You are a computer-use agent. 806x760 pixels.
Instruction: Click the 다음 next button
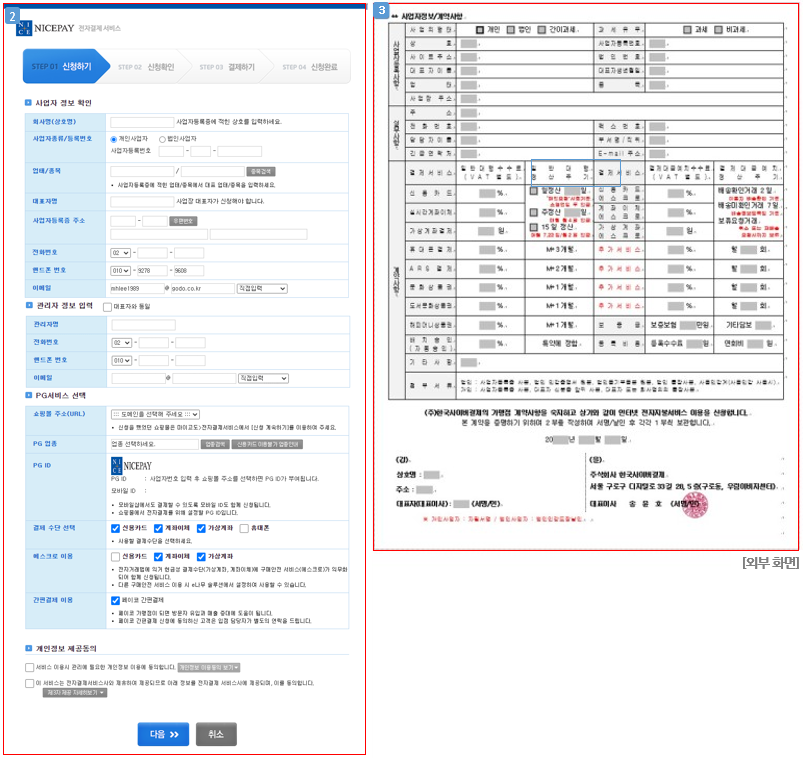(x=163, y=734)
